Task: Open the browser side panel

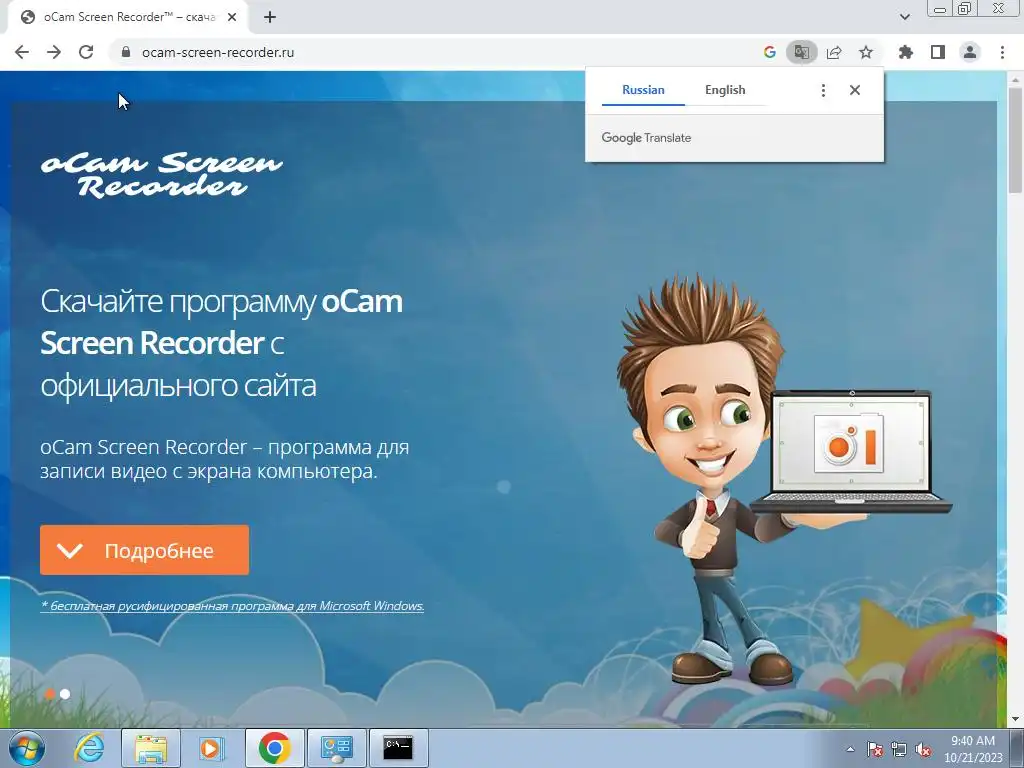Action: (x=938, y=52)
